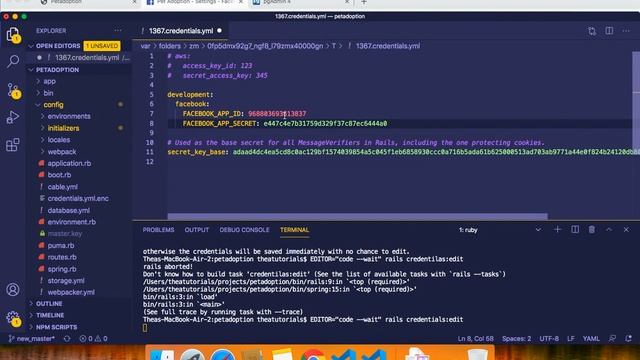Open notifications bell in status bar

[629, 338]
